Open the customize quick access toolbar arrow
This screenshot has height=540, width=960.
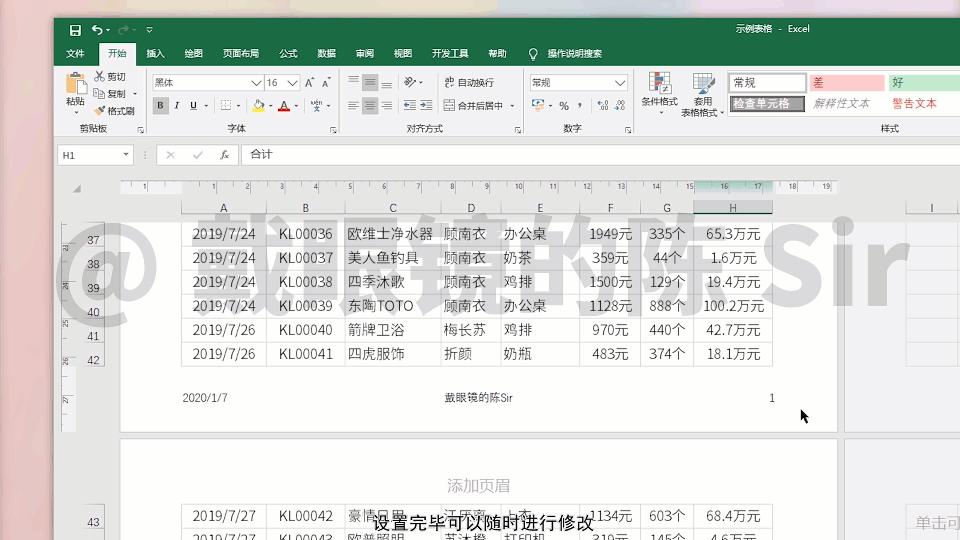(149, 29)
